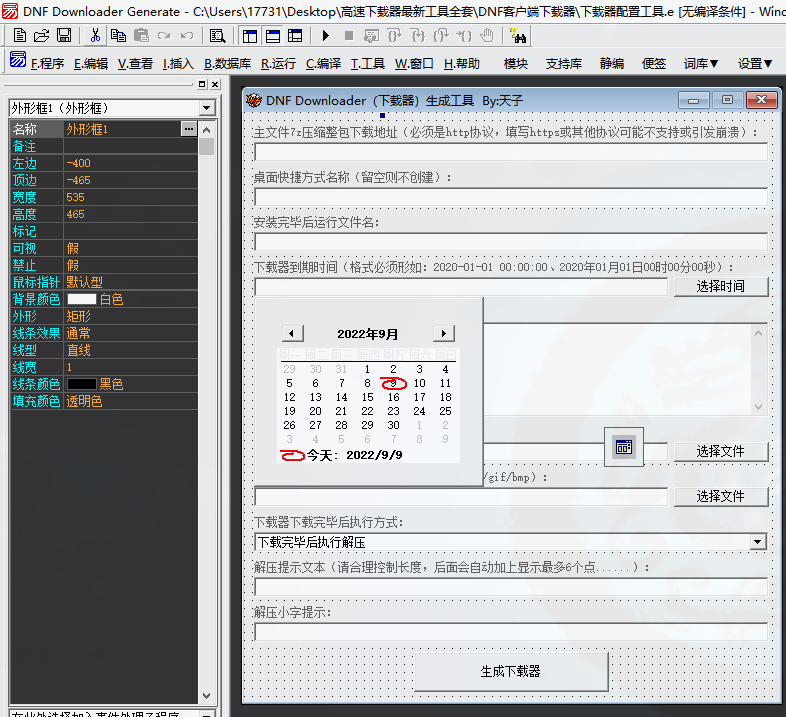Open the C.编译 menu
Screen dimensions: 786x717
(323, 63)
